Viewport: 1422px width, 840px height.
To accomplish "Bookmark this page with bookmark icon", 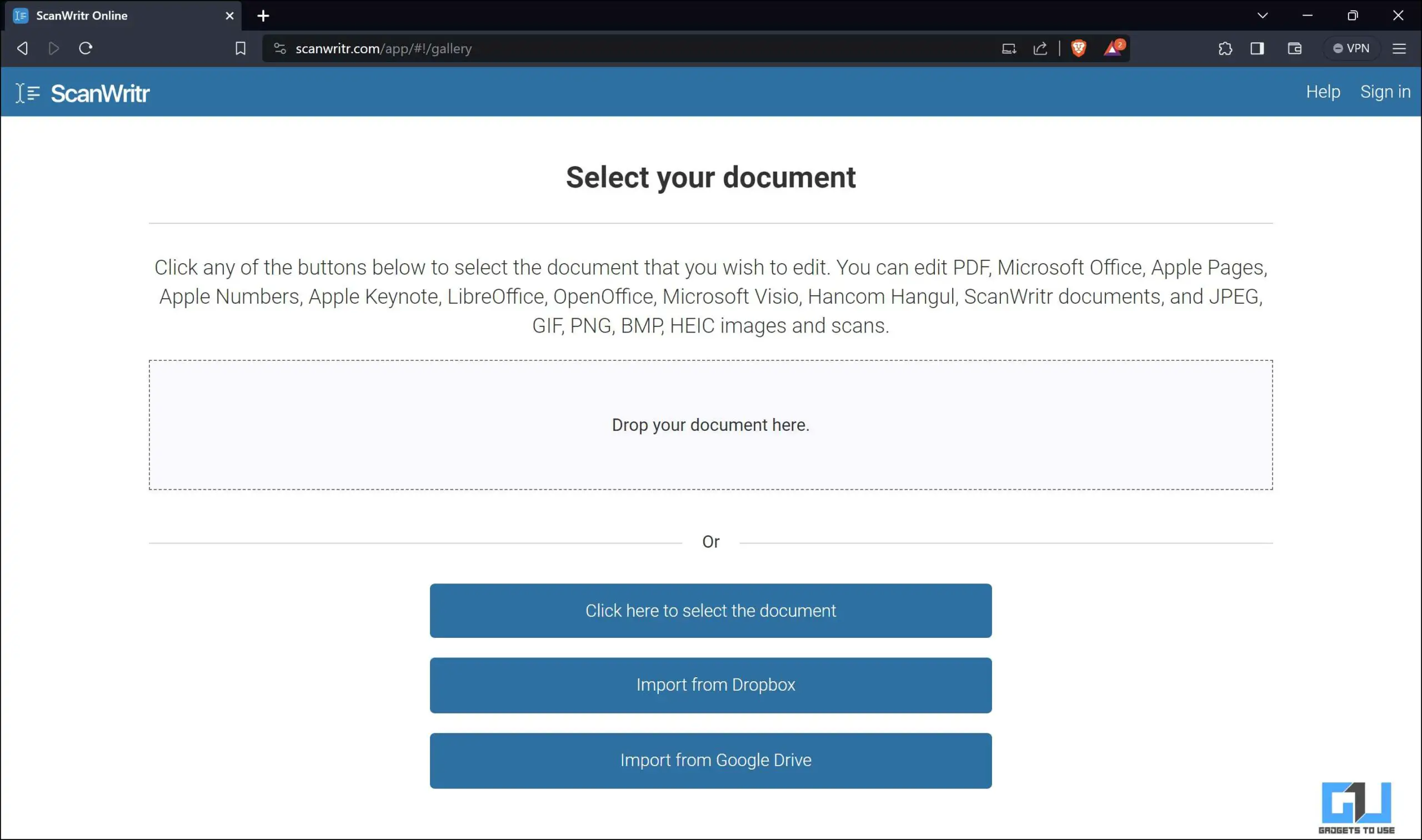I will [241, 49].
